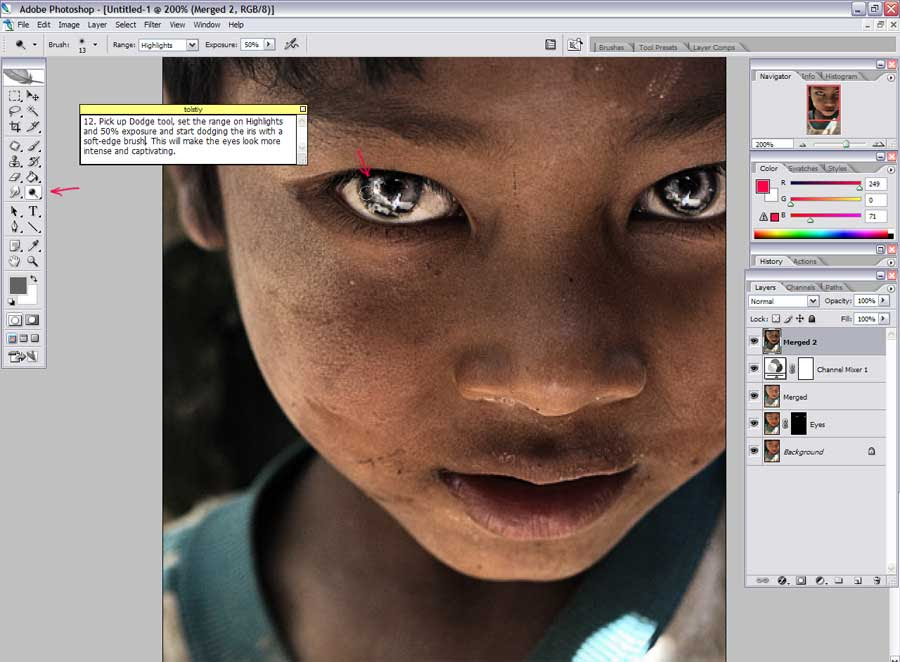Hide the Merged 2 layer
This screenshot has width=900, height=662.
click(x=754, y=341)
